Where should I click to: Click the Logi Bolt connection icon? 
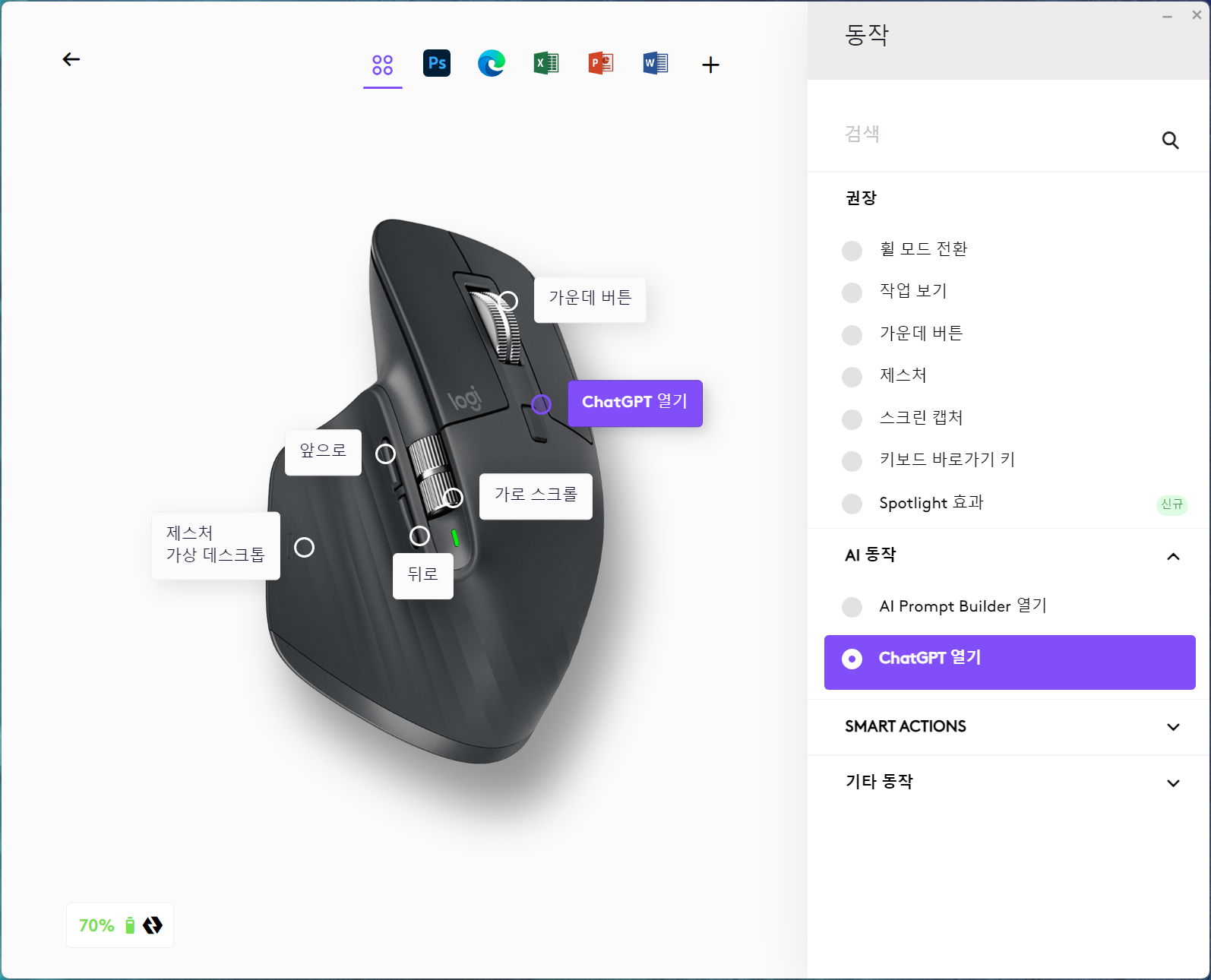pos(153,925)
